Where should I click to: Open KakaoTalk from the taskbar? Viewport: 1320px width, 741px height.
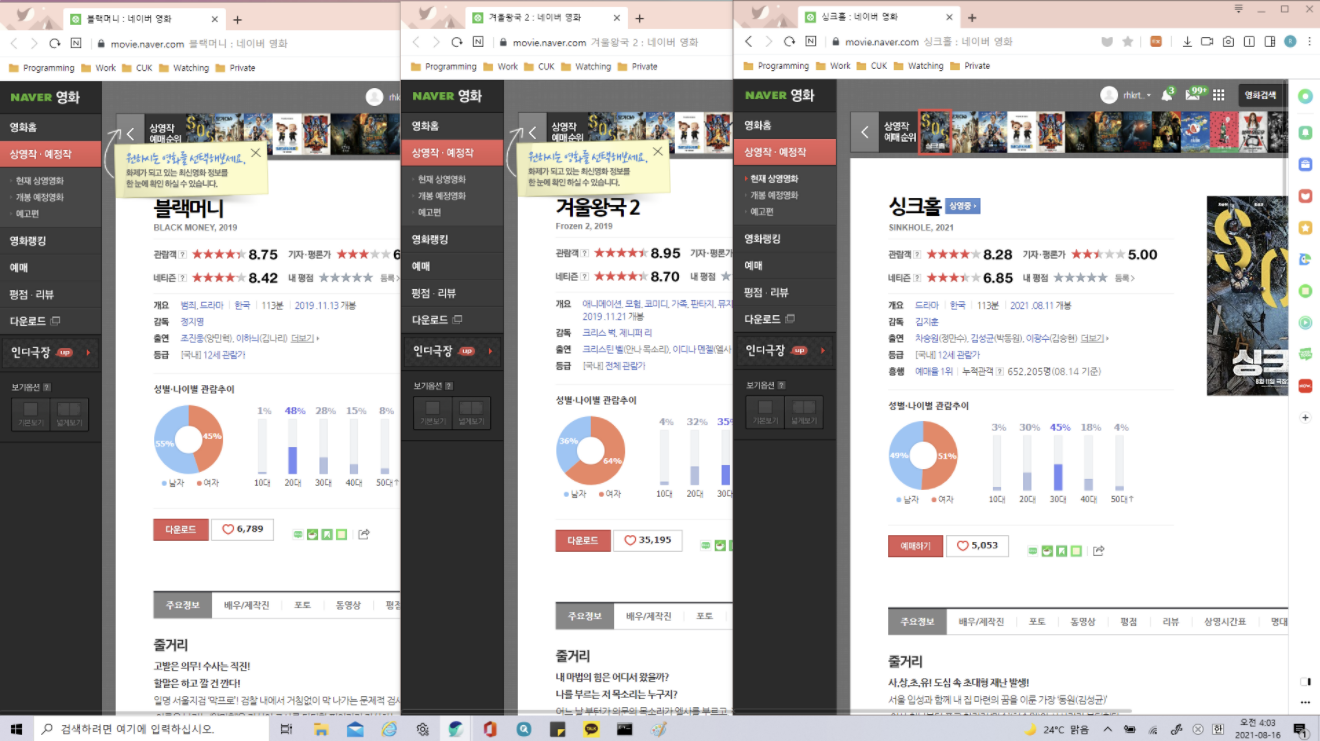591,729
